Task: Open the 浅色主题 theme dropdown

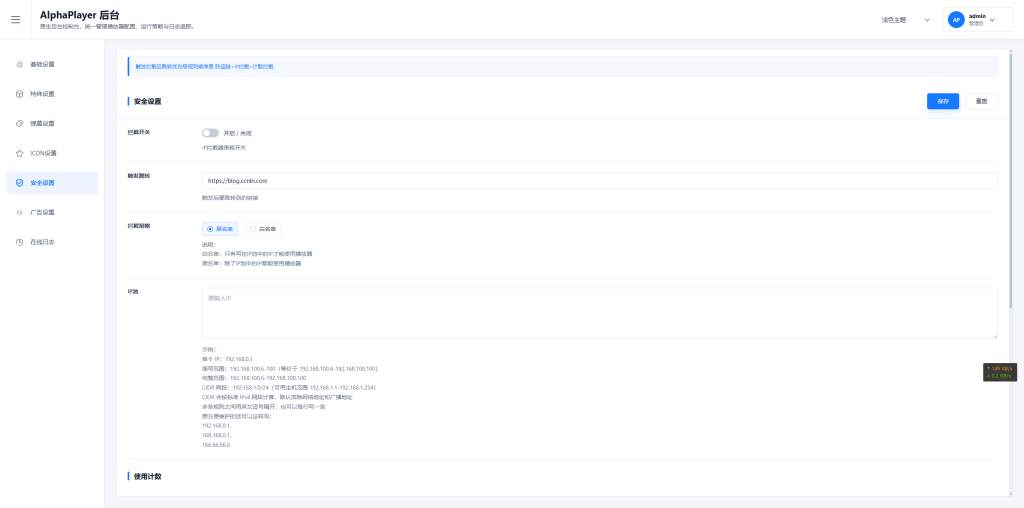Action: coord(905,20)
